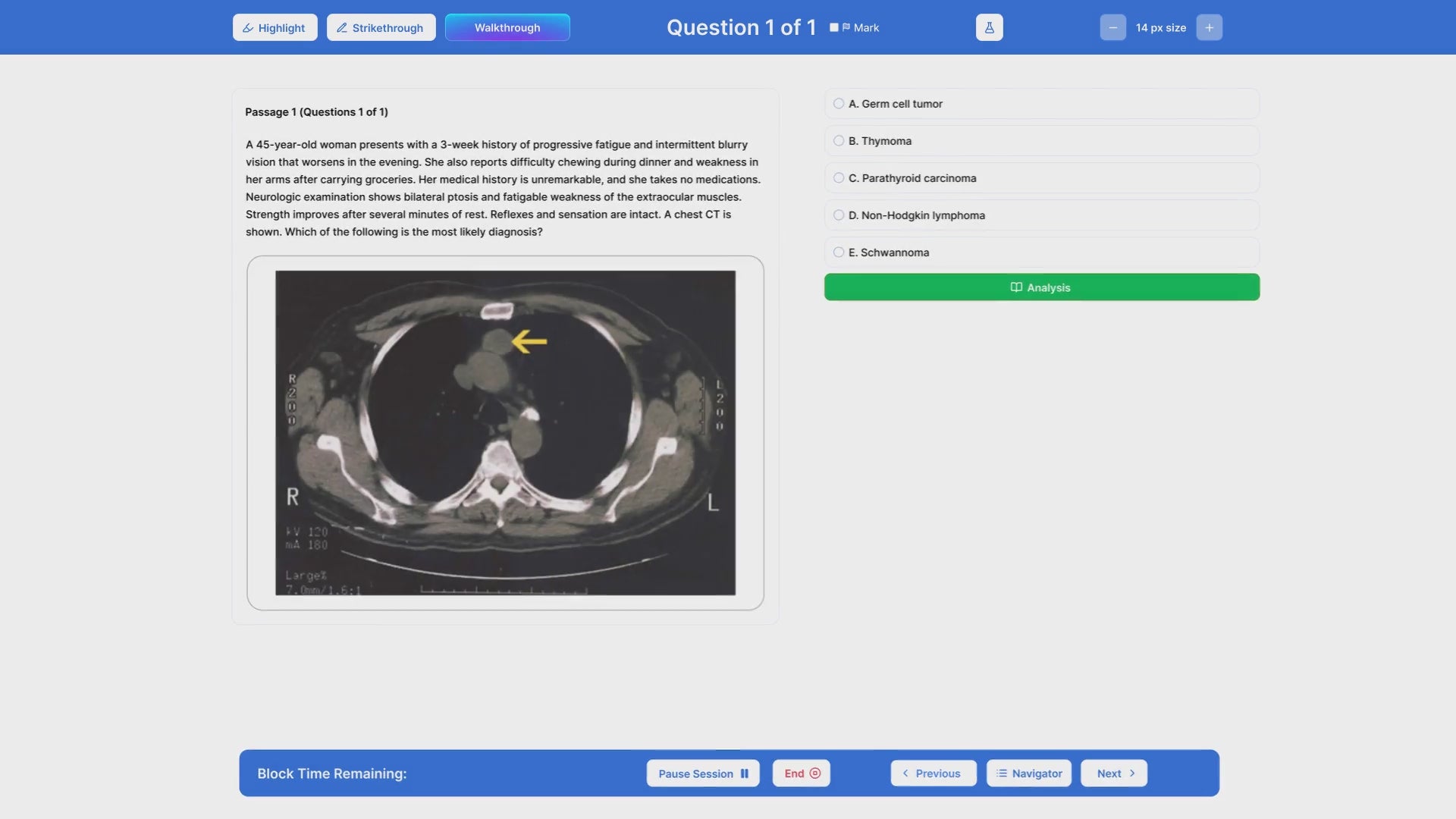Check the Mark question checkbox

[834, 27]
